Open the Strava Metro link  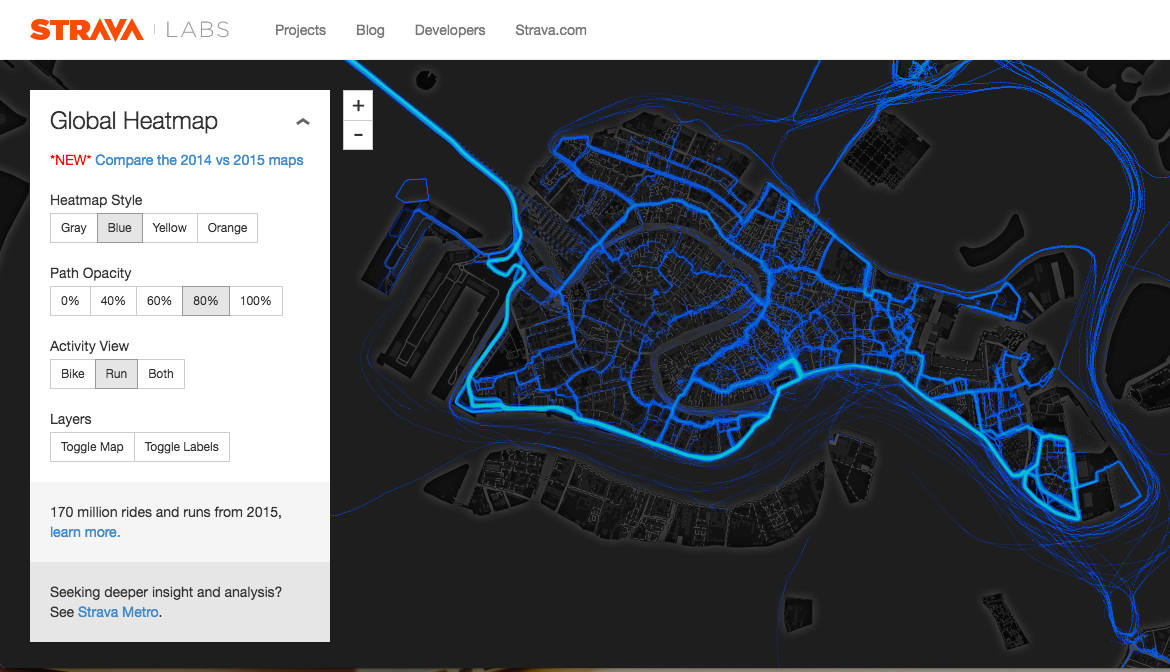pyautogui.click(x=118, y=612)
